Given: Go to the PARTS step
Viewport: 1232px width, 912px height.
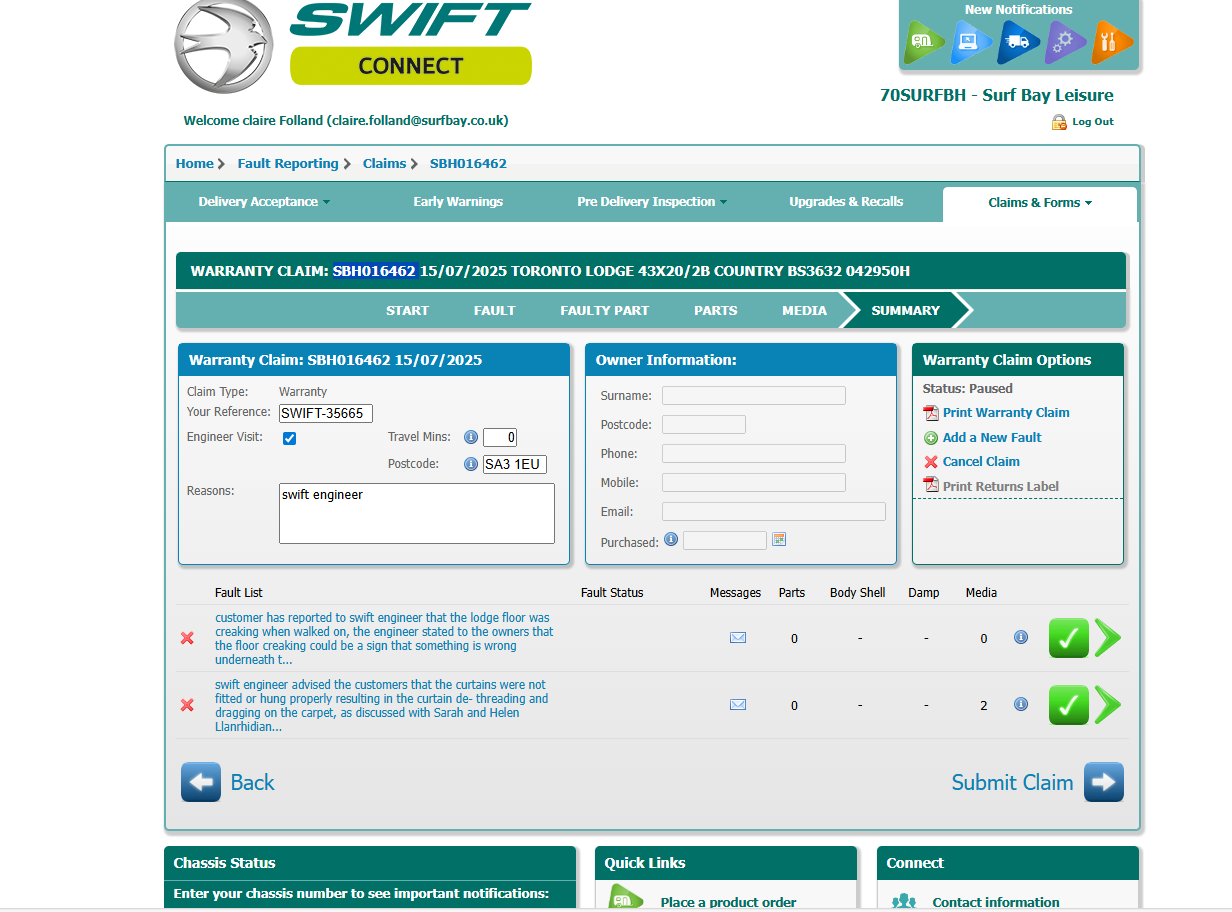Looking at the screenshot, I should [x=716, y=311].
